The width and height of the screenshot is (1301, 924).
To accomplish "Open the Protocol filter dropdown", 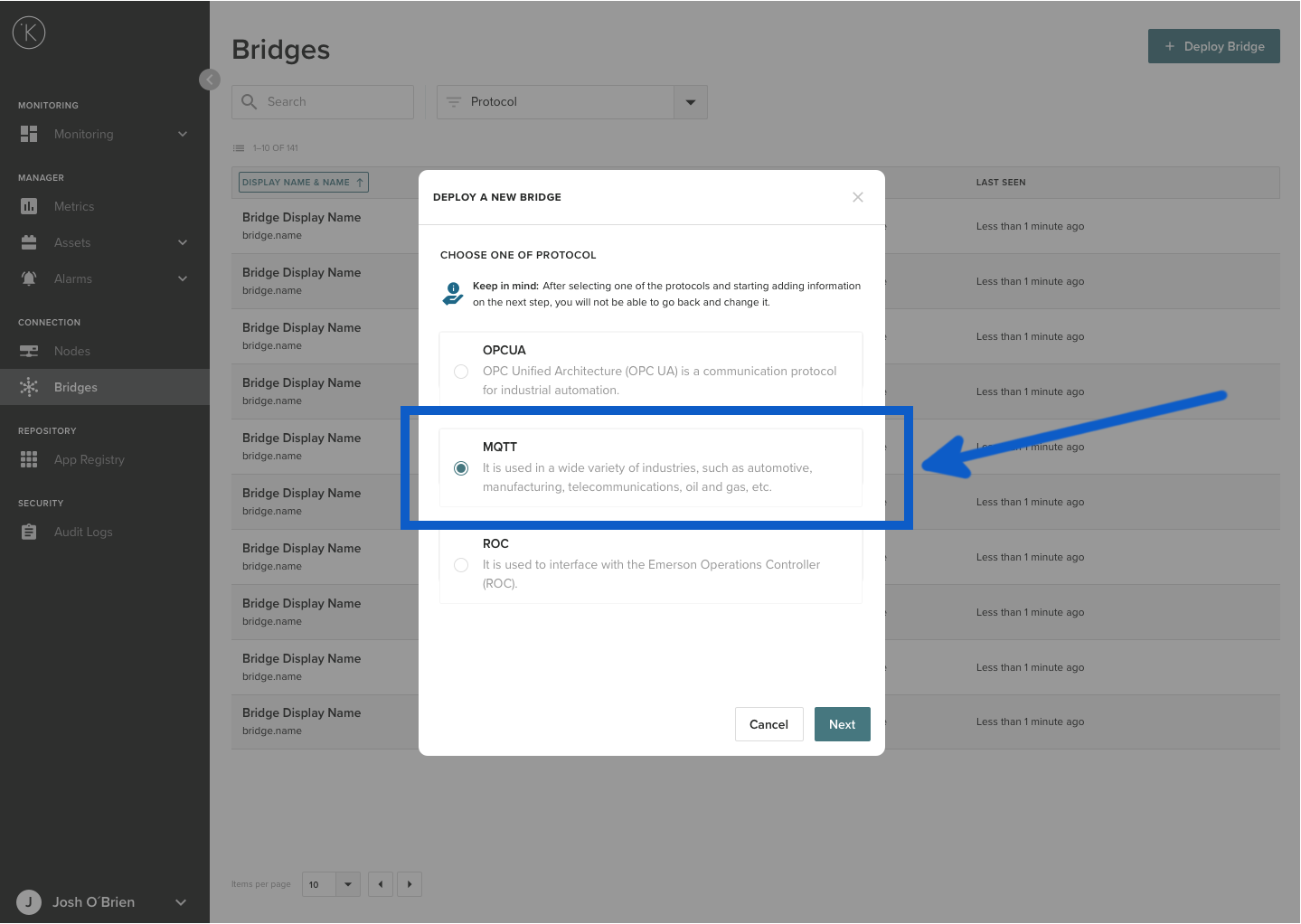I will pos(690,102).
